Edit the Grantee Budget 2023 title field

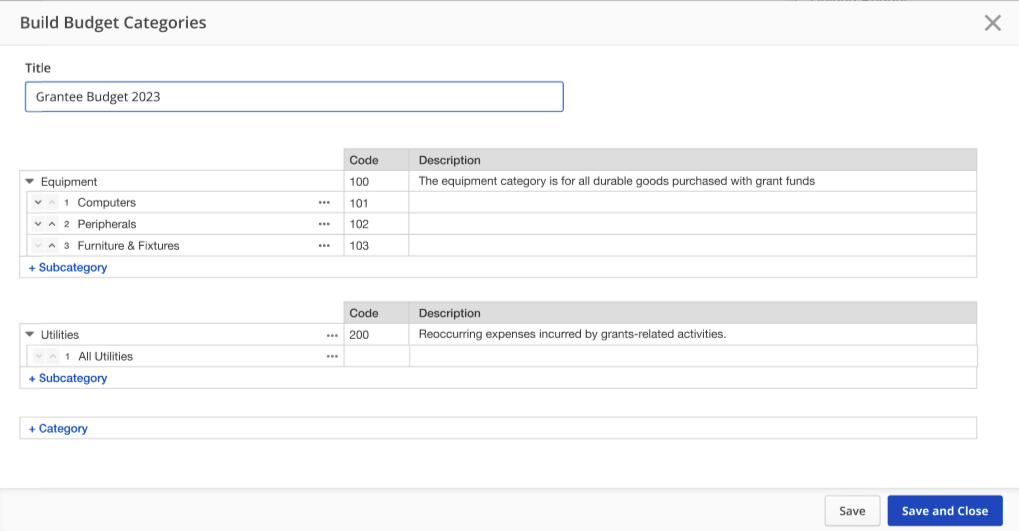coord(294,97)
